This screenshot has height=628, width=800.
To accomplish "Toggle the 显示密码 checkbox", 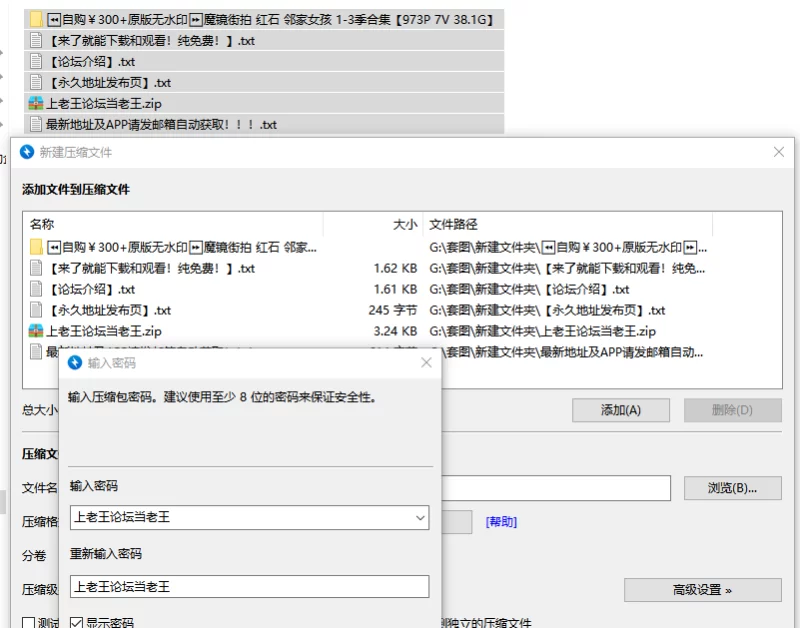I will pyautogui.click(x=76, y=623).
